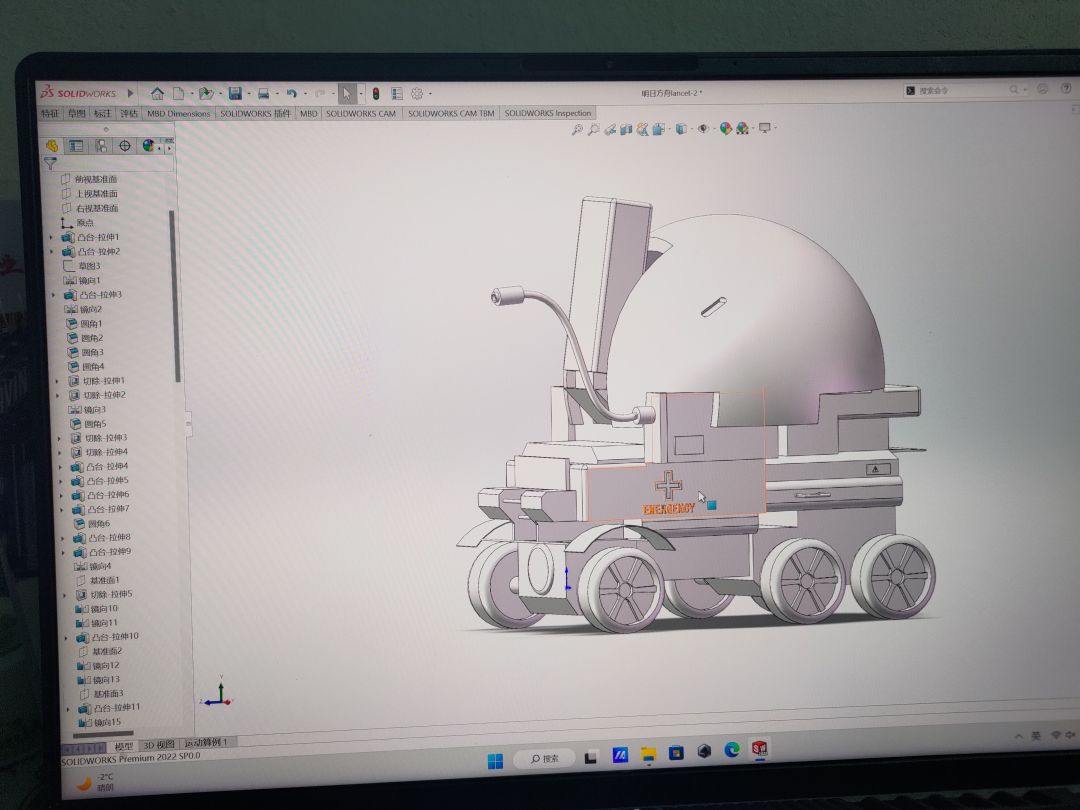The height and width of the screenshot is (810, 1080).
Task: Open the DimXpertManager crosshair tab
Action: (125, 146)
